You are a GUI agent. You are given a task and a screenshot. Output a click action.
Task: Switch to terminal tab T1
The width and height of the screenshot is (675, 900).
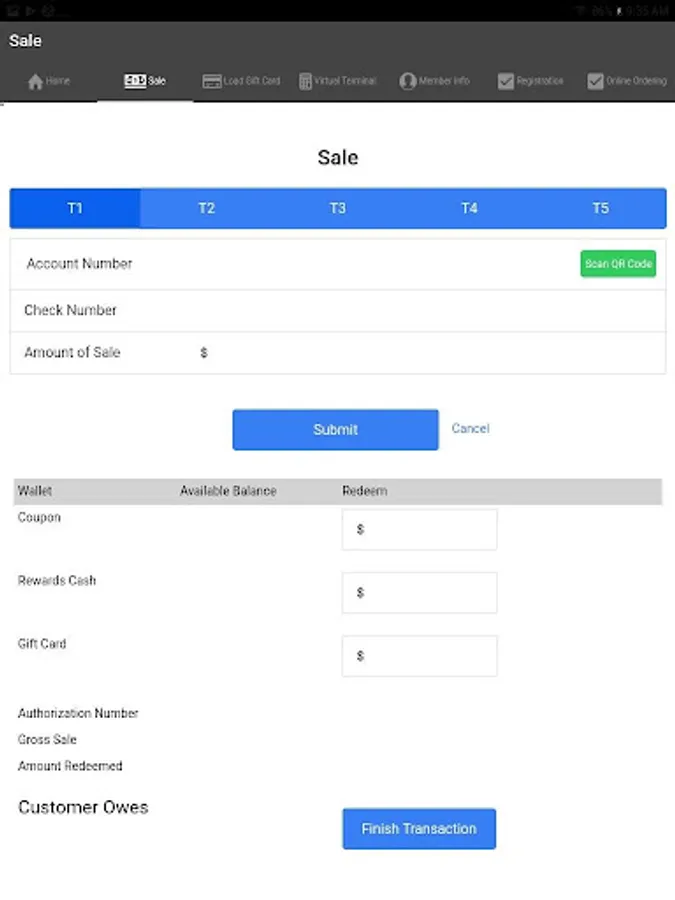point(75,208)
